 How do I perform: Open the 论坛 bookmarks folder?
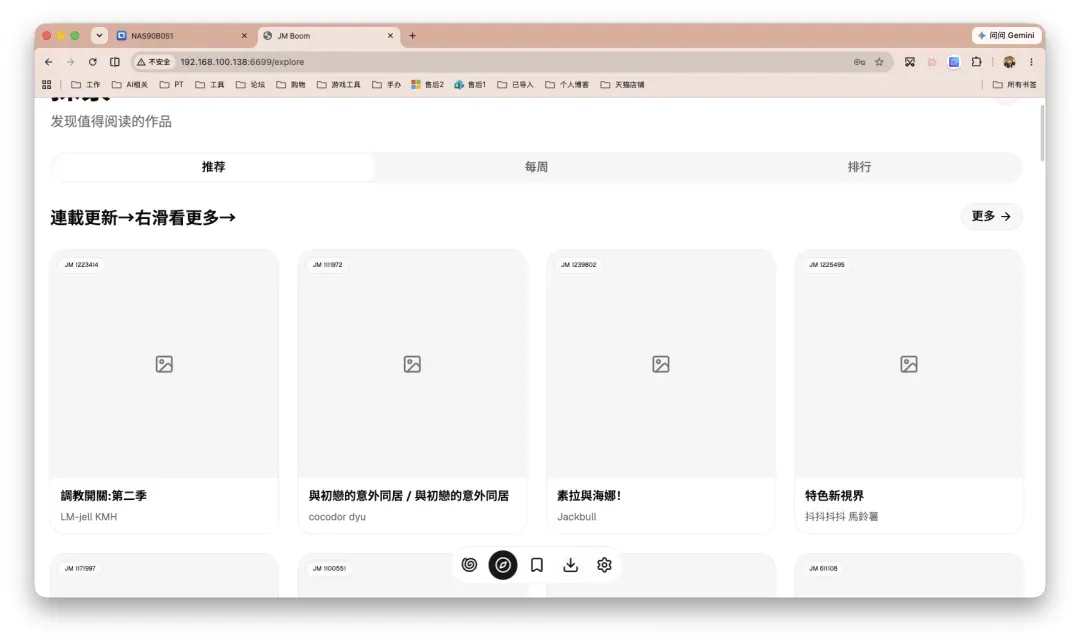(251, 85)
